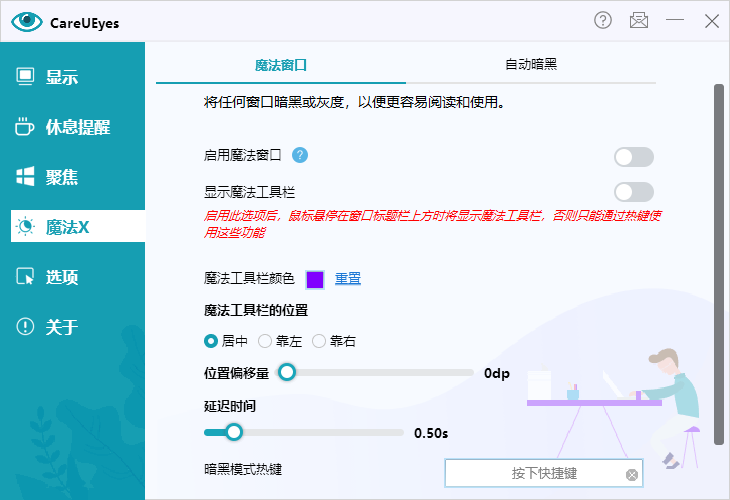Open the 魔法窗口 tab
The image size is (730, 500).
[281, 65]
